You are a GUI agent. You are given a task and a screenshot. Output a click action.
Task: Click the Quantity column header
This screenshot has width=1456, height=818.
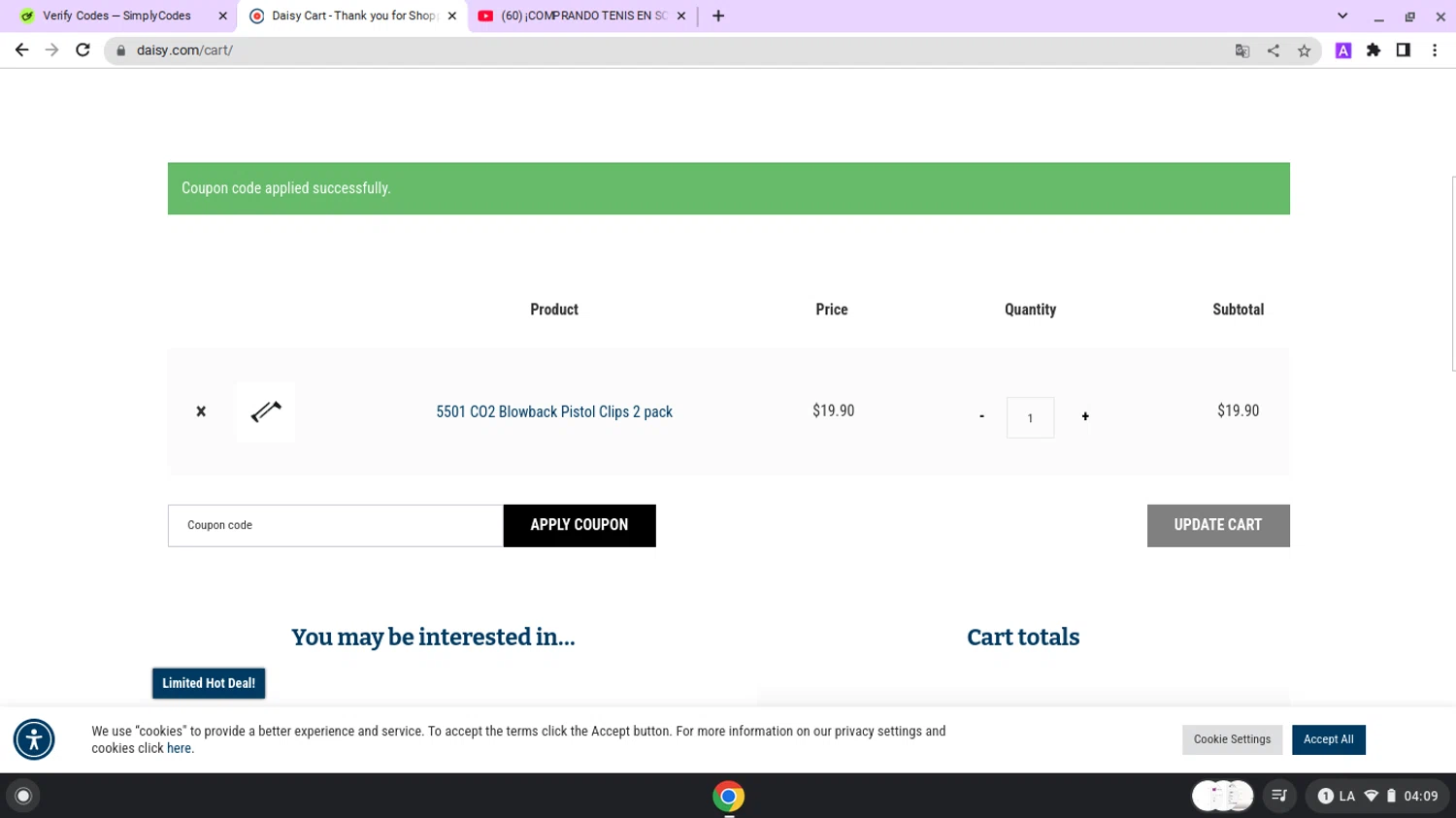tap(1030, 310)
